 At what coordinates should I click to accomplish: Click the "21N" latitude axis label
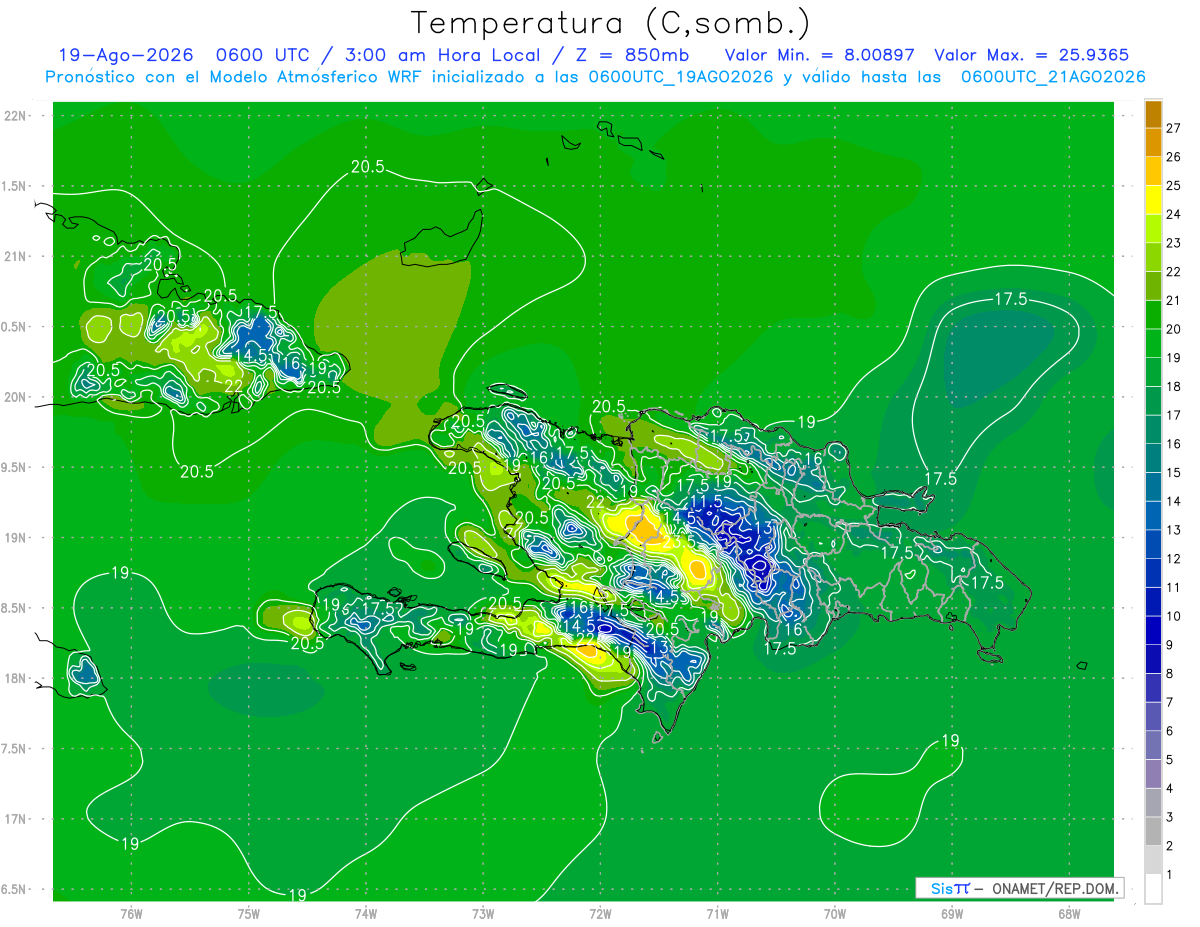pyautogui.click(x=15, y=256)
